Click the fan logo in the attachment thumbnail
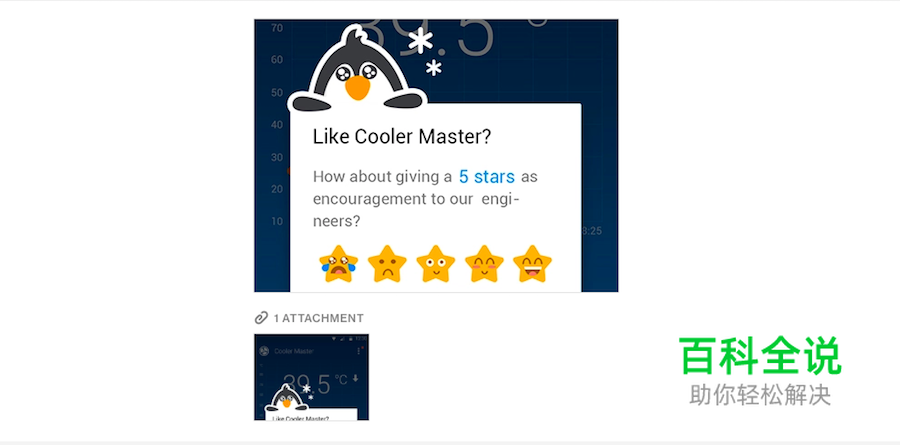 [264, 351]
